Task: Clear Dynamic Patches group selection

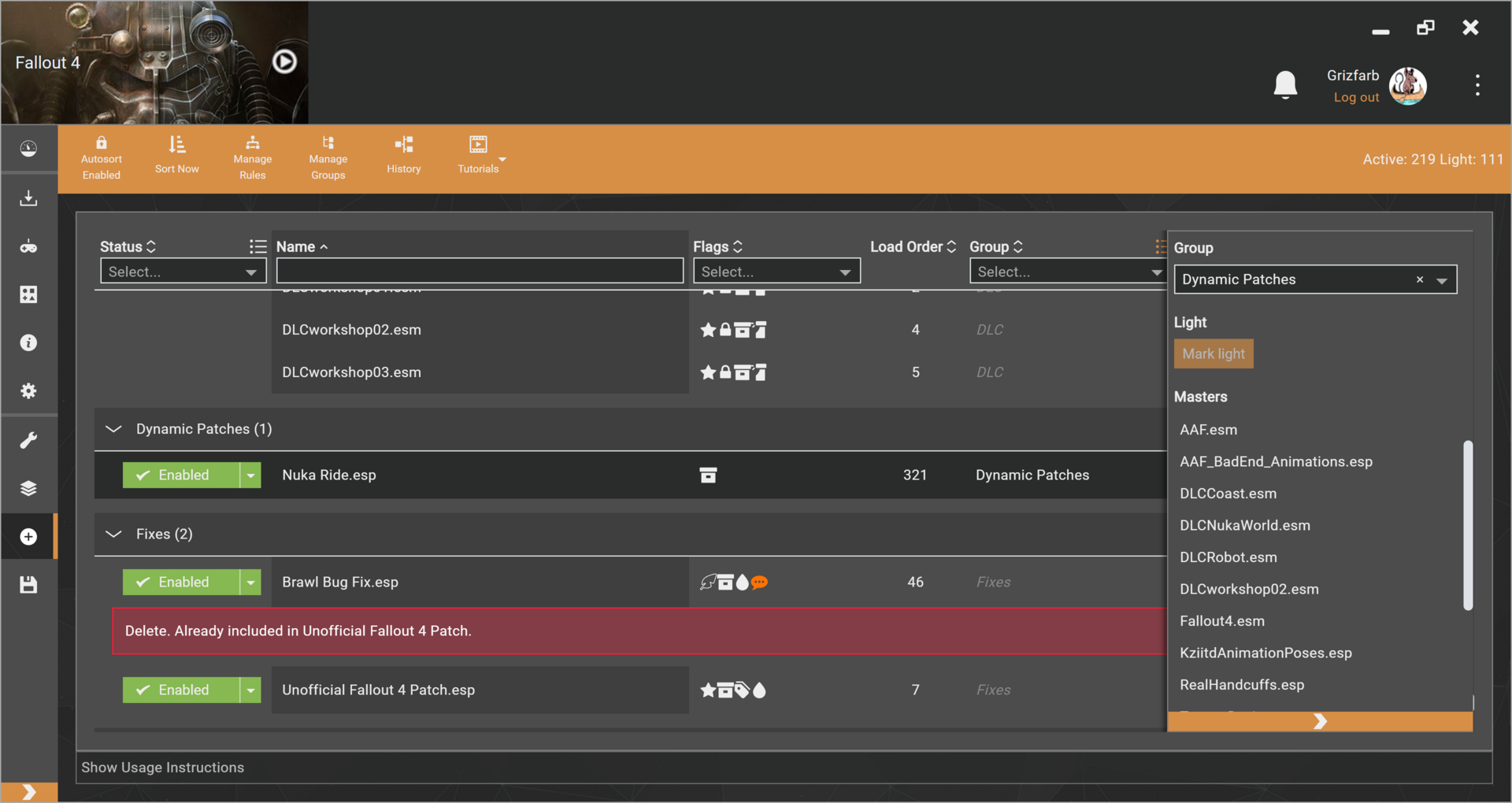Action: point(1420,279)
